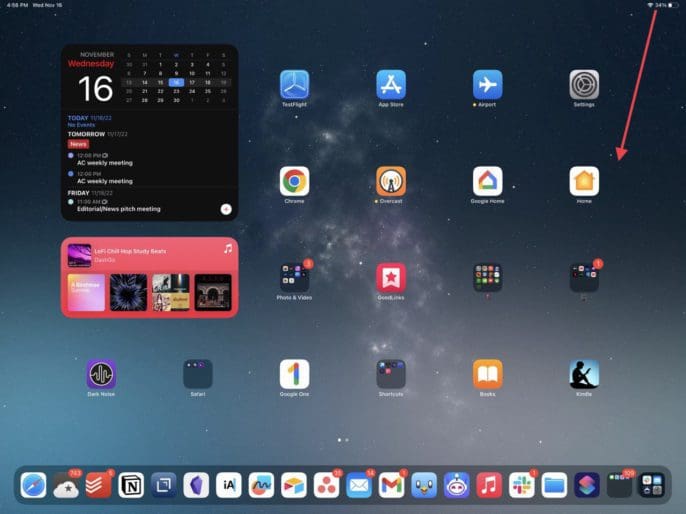
Task: Tap the Apple Home app icon
Action: tap(584, 181)
